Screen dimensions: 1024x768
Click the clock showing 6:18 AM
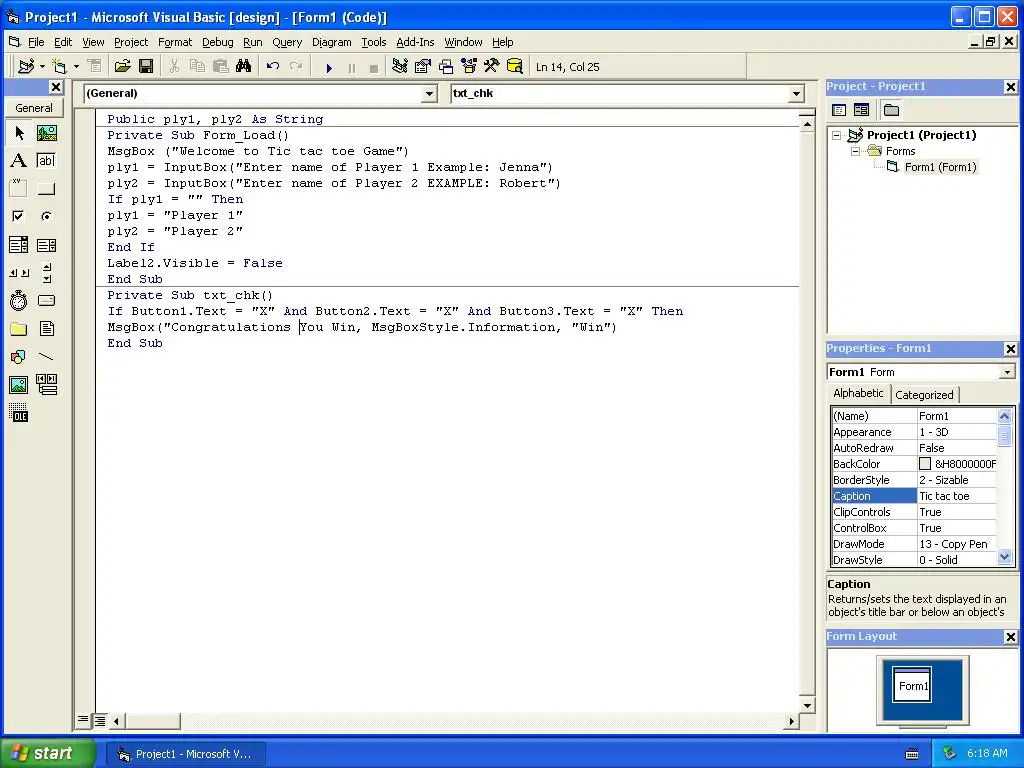(x=987, y=753)
